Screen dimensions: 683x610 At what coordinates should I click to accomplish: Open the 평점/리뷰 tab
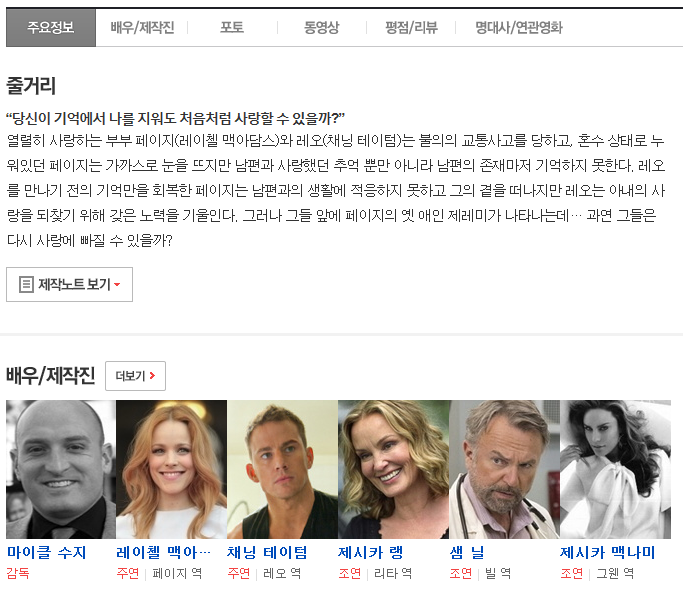pyautogui.click(x=411, y=27)
